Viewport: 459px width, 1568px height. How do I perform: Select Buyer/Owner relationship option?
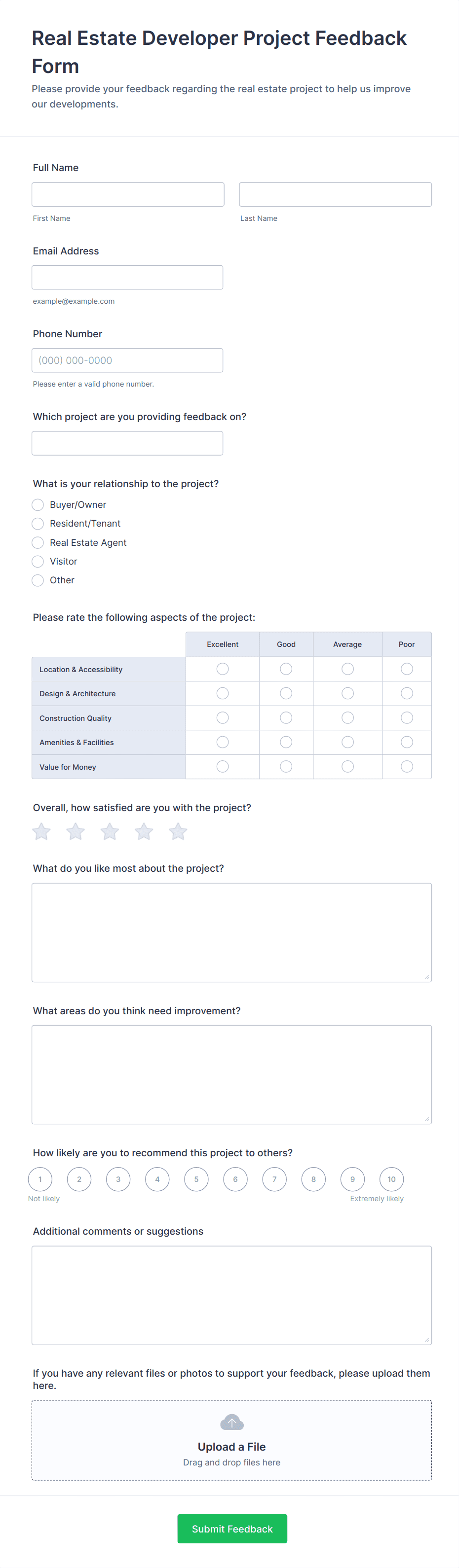tap(38, 504)
